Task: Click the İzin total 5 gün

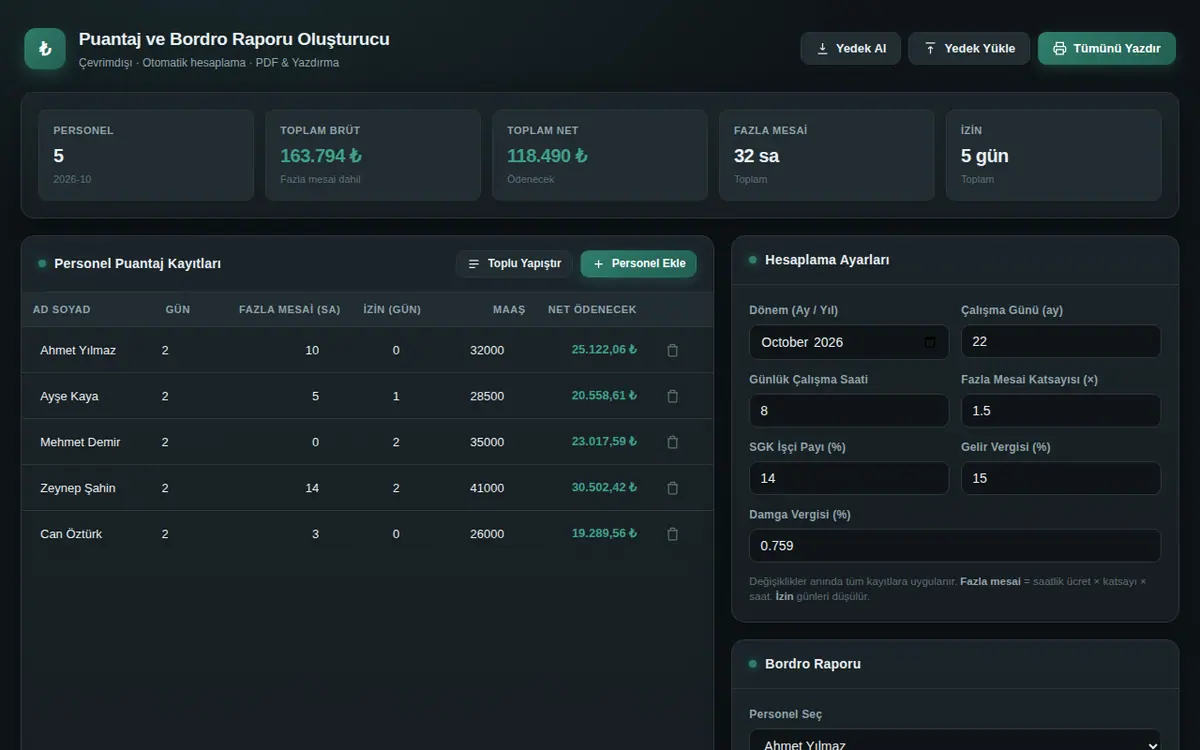Action: (985, 156)
